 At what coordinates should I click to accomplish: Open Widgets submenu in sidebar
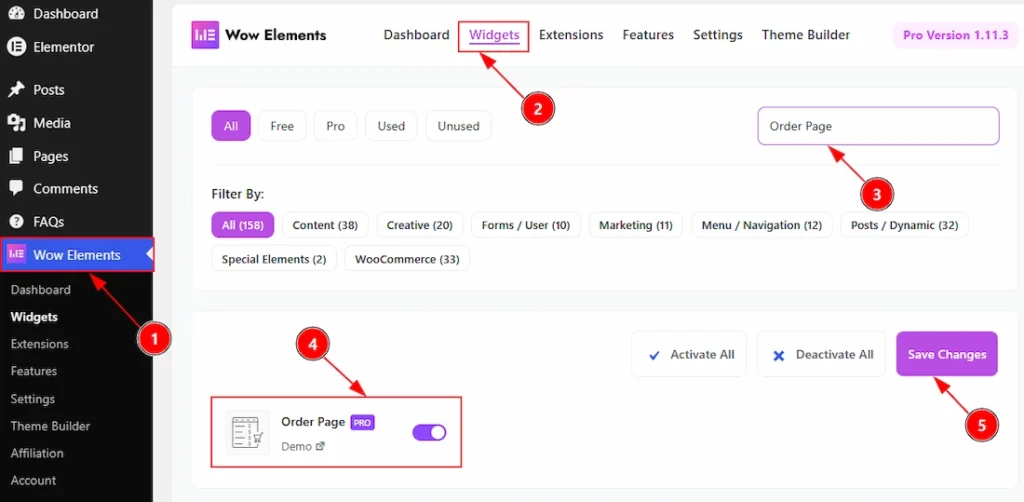34,317
